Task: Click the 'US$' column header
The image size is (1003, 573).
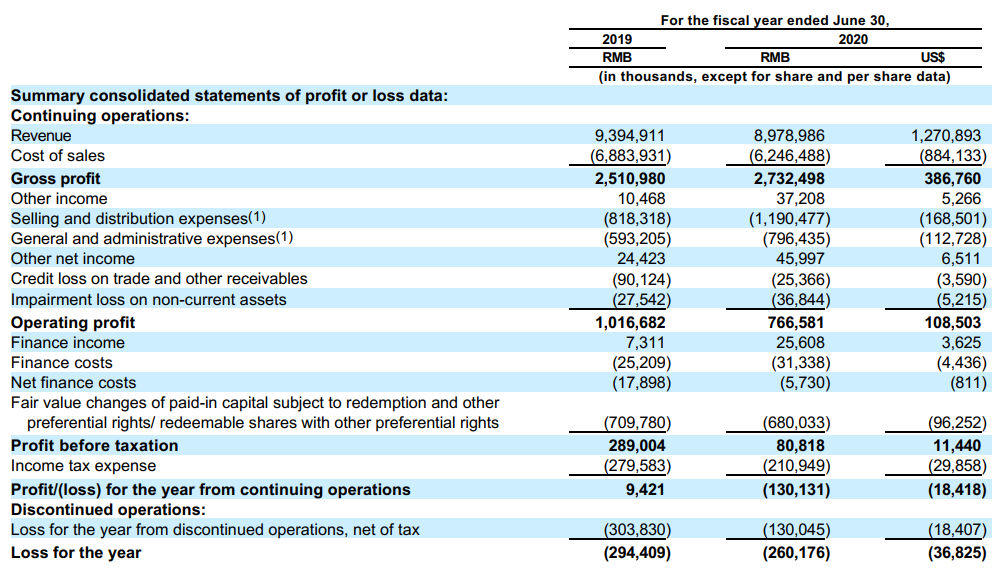Action: pos(933,58)
